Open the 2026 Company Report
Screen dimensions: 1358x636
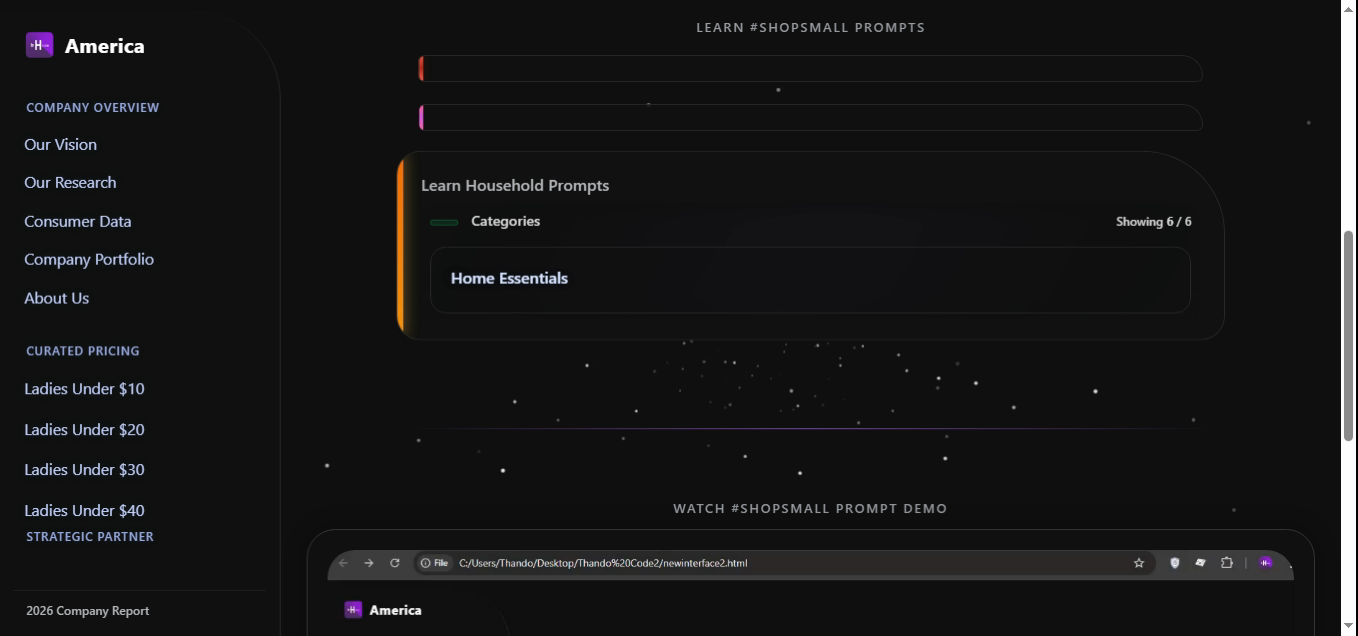88,611
